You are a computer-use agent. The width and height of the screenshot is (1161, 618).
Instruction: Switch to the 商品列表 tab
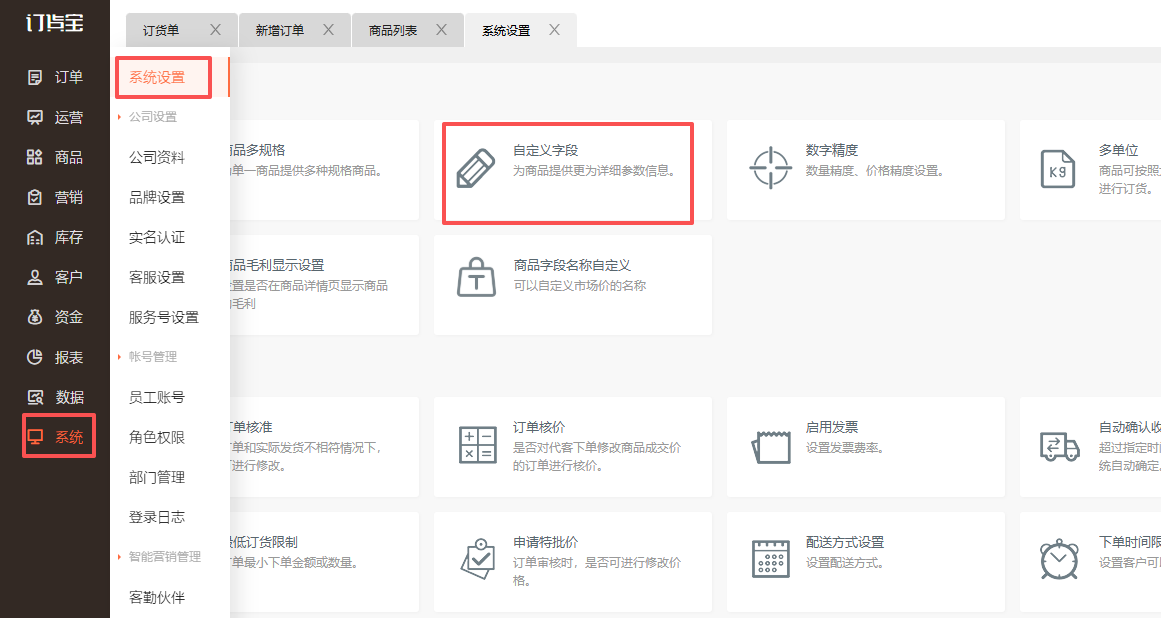tap(408, 30)
